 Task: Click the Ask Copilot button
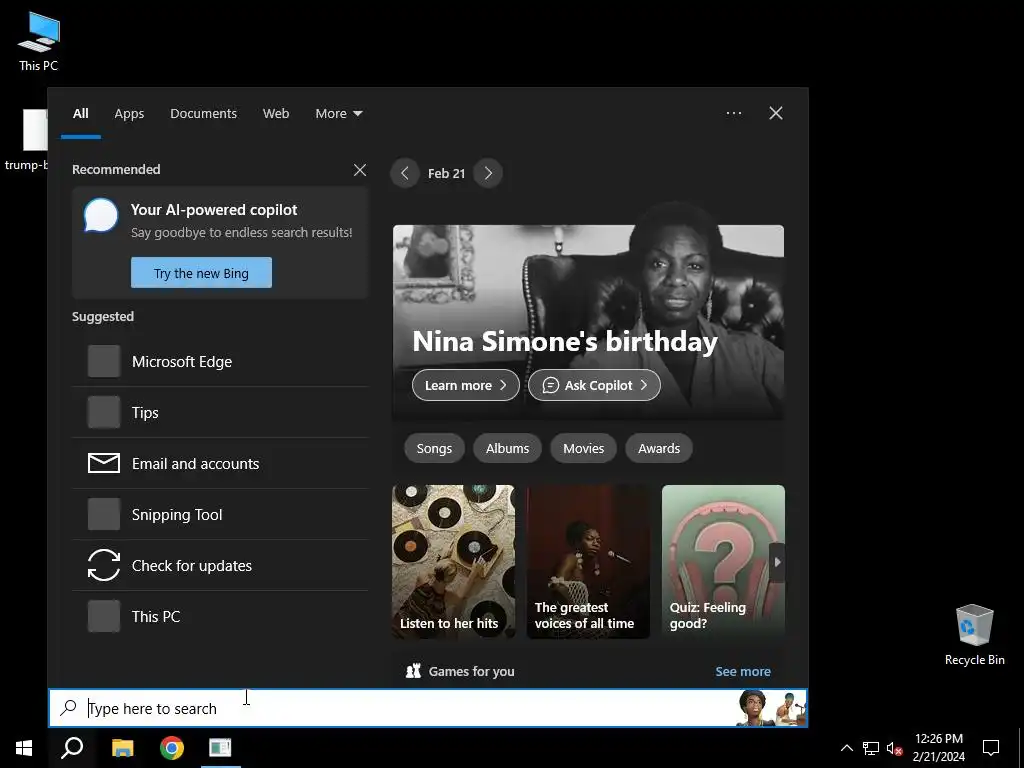[x=594, y=385]
